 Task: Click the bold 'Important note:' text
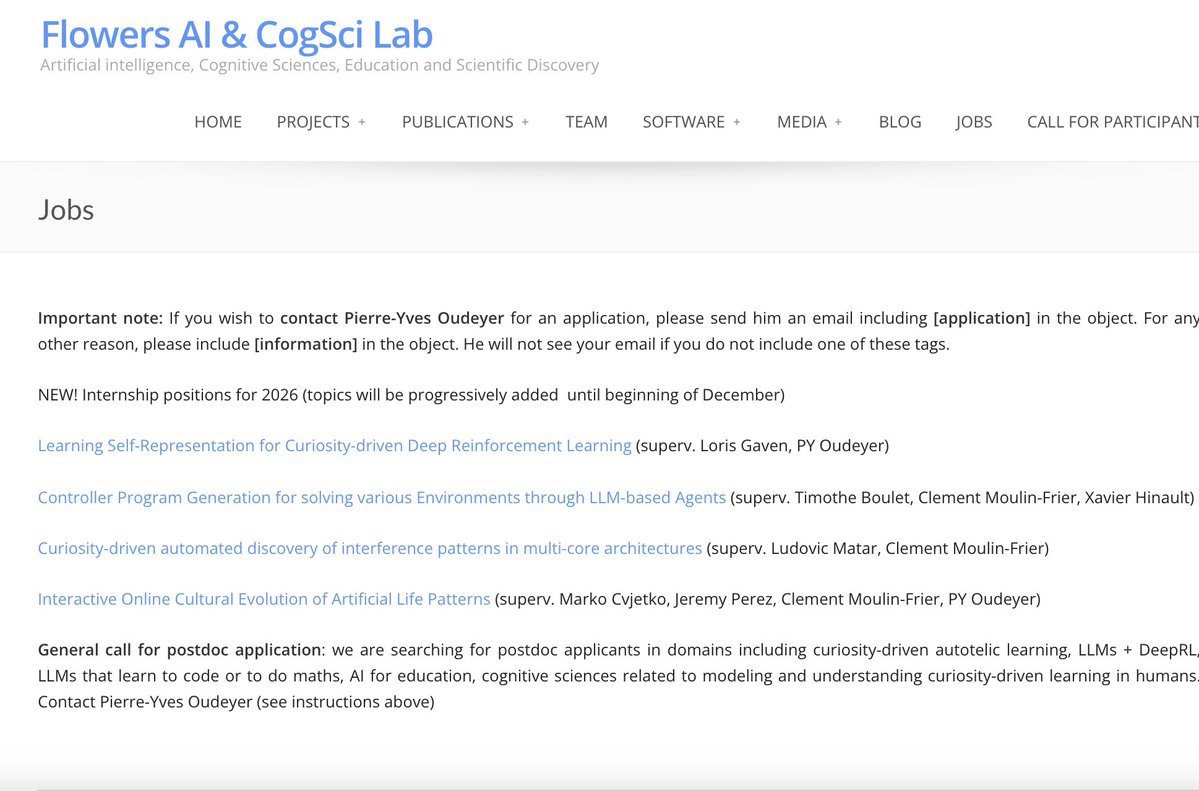point(100,318)
